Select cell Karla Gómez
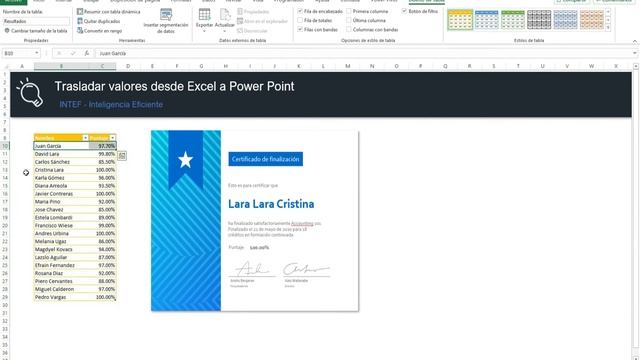Screen dimensions: 640x360 [x=61, y=178]
